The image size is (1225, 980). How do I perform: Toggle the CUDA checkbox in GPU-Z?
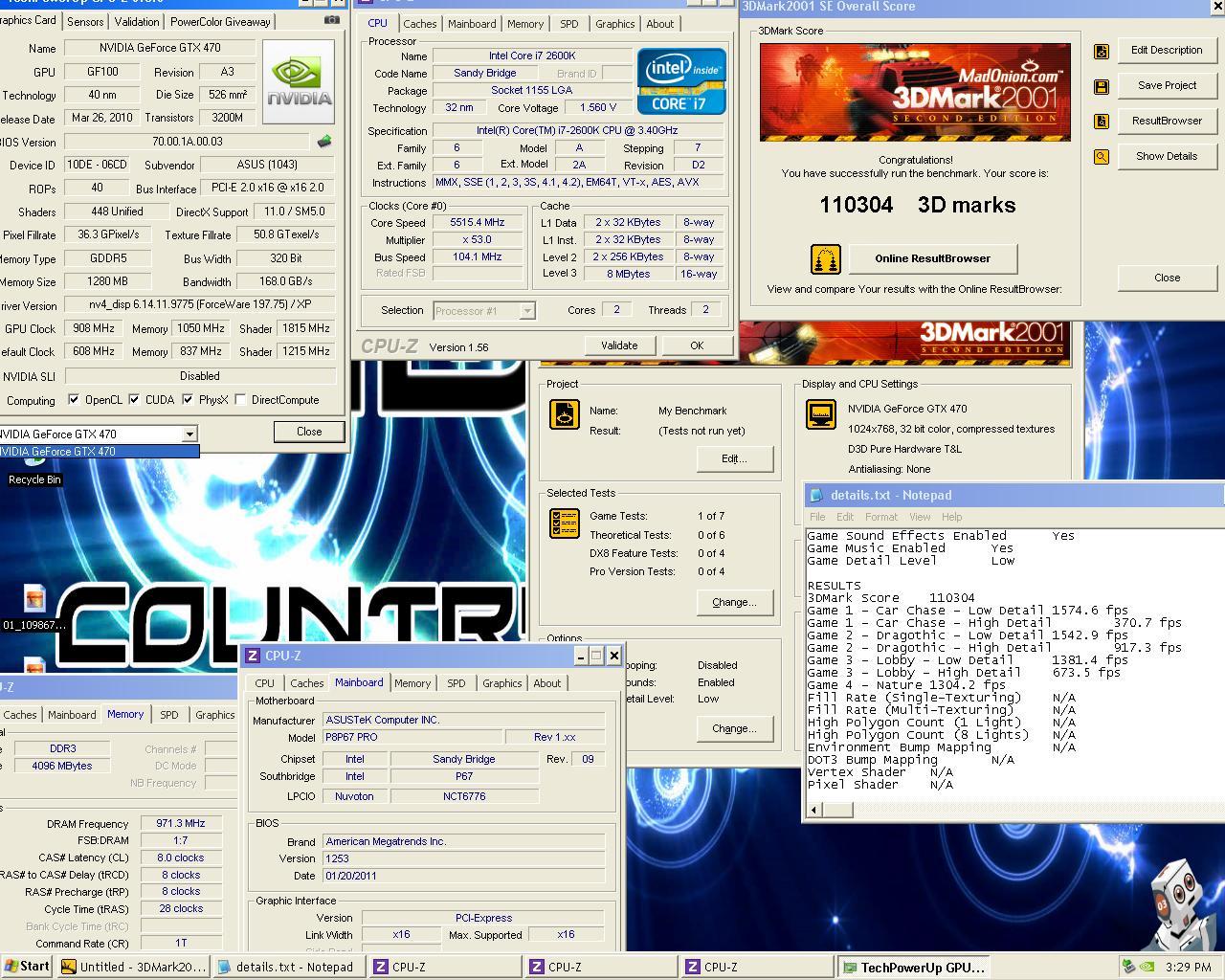pos(134,400)
